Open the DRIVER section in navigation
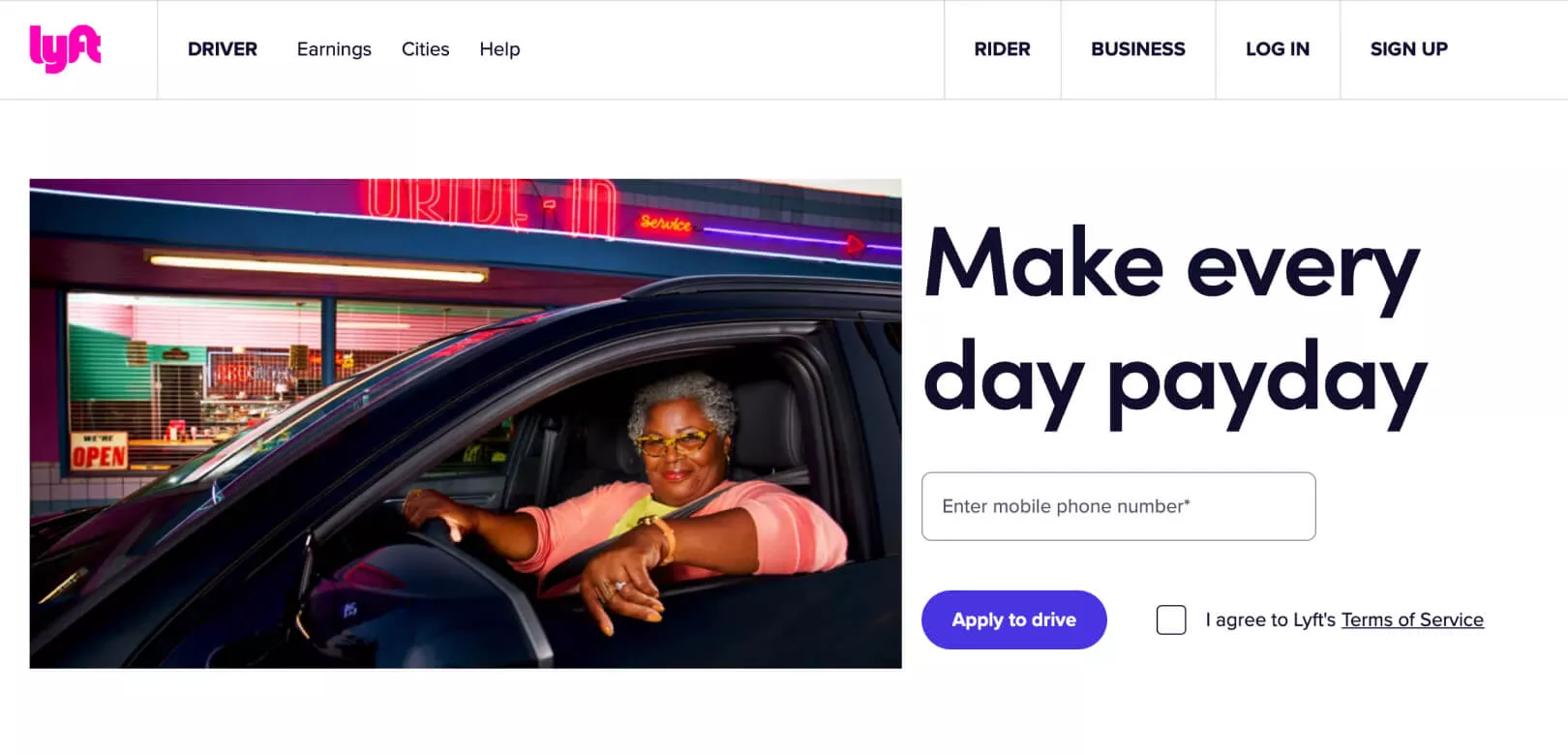Screen dimensions: 1568x755 223,49
